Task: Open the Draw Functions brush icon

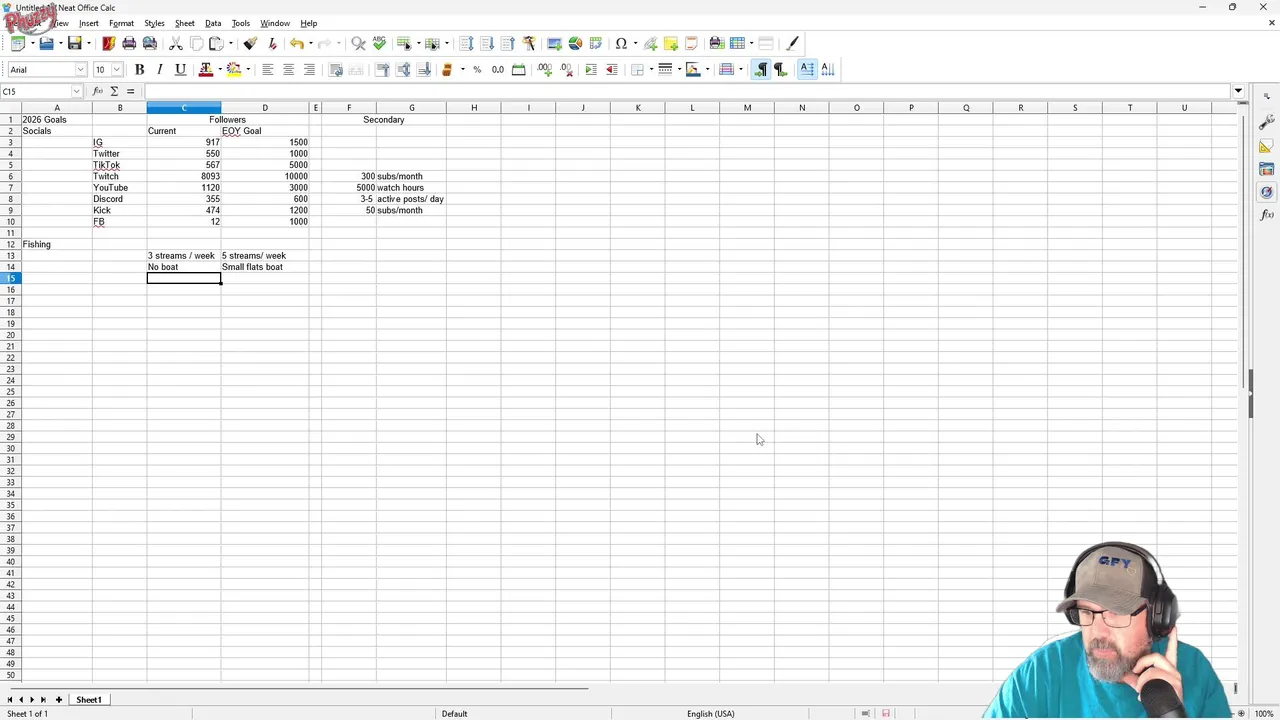Action: pos(792,43)
